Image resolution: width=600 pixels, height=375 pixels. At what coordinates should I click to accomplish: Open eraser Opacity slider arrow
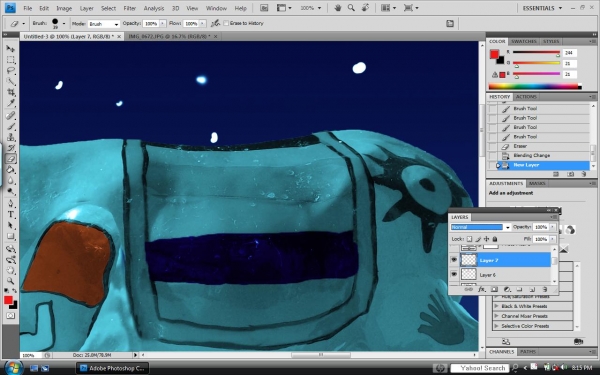click(x=162, y=24)
